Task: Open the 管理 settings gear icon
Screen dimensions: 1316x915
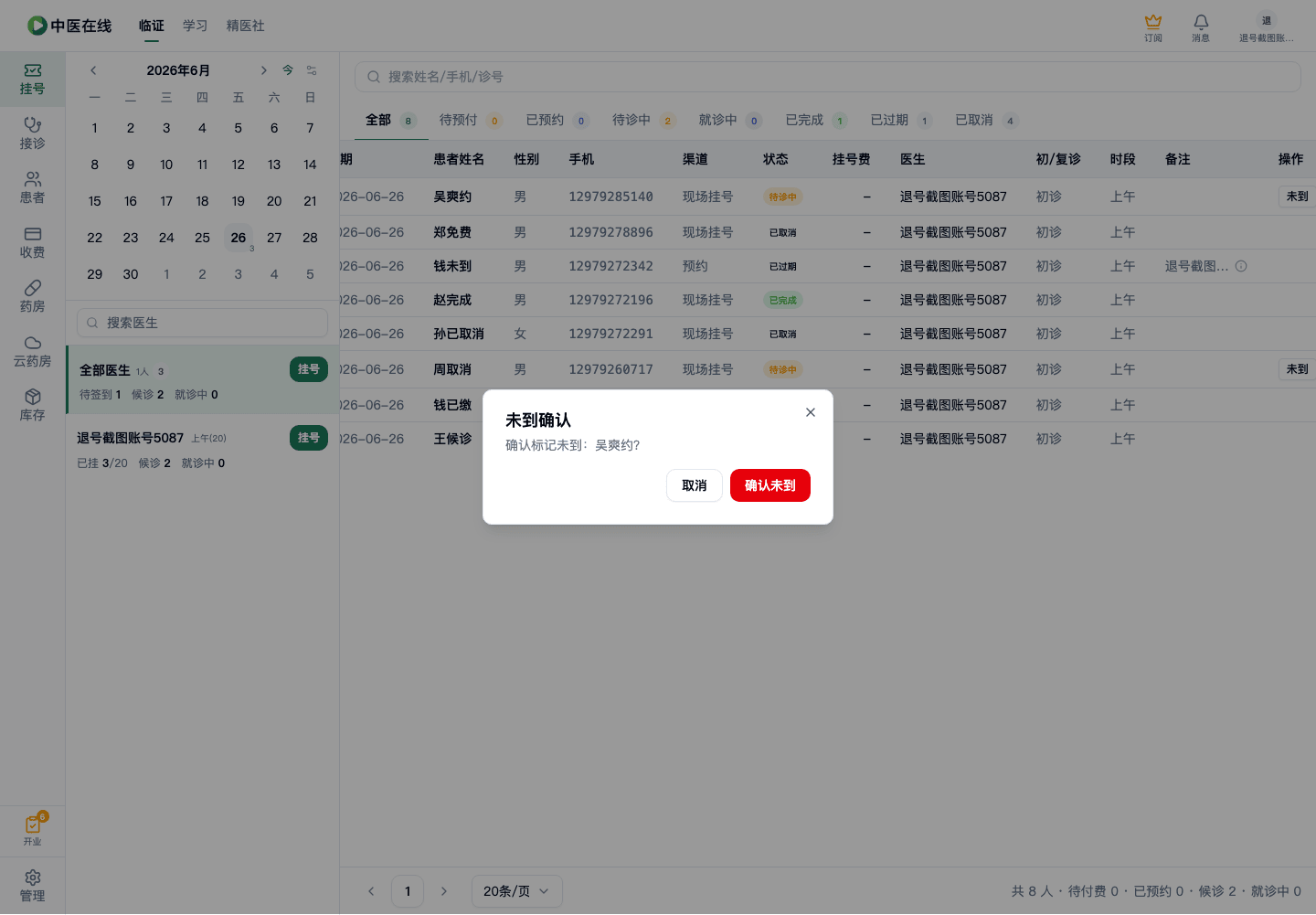Action: 32,886
